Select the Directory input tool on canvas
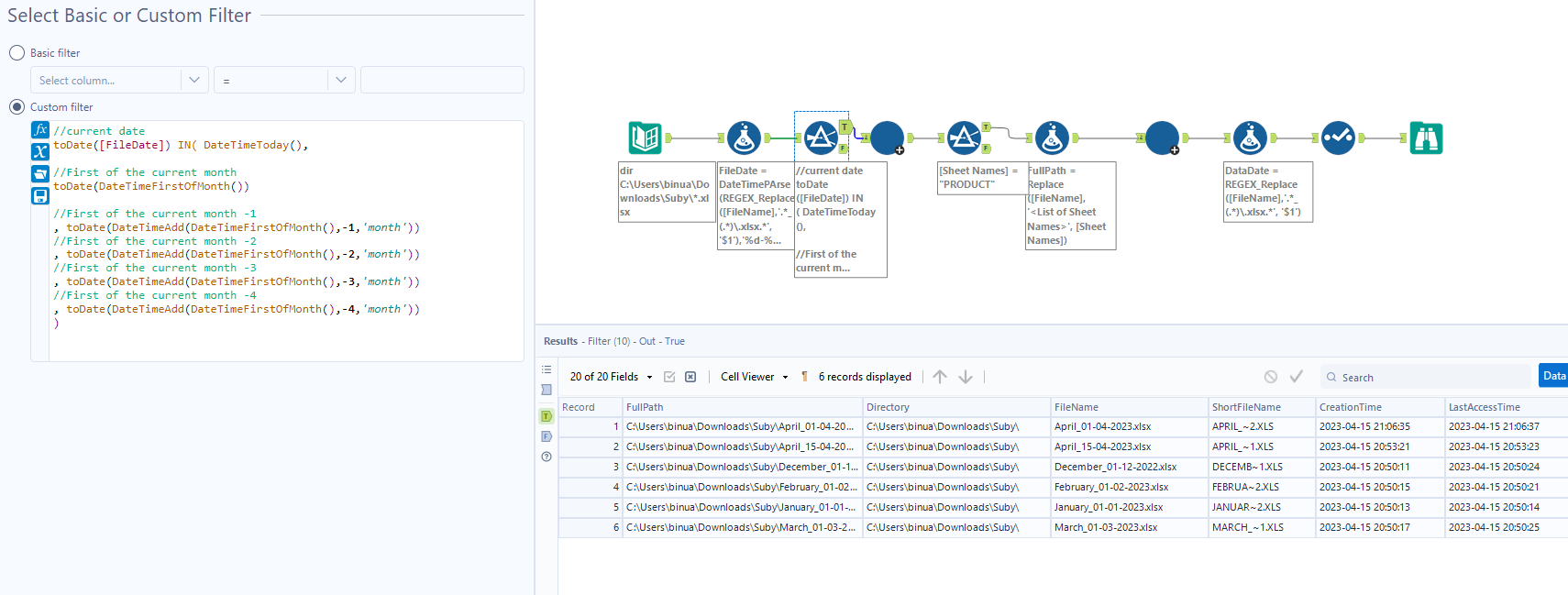1568x595 pixels. (x=645, y=138)
